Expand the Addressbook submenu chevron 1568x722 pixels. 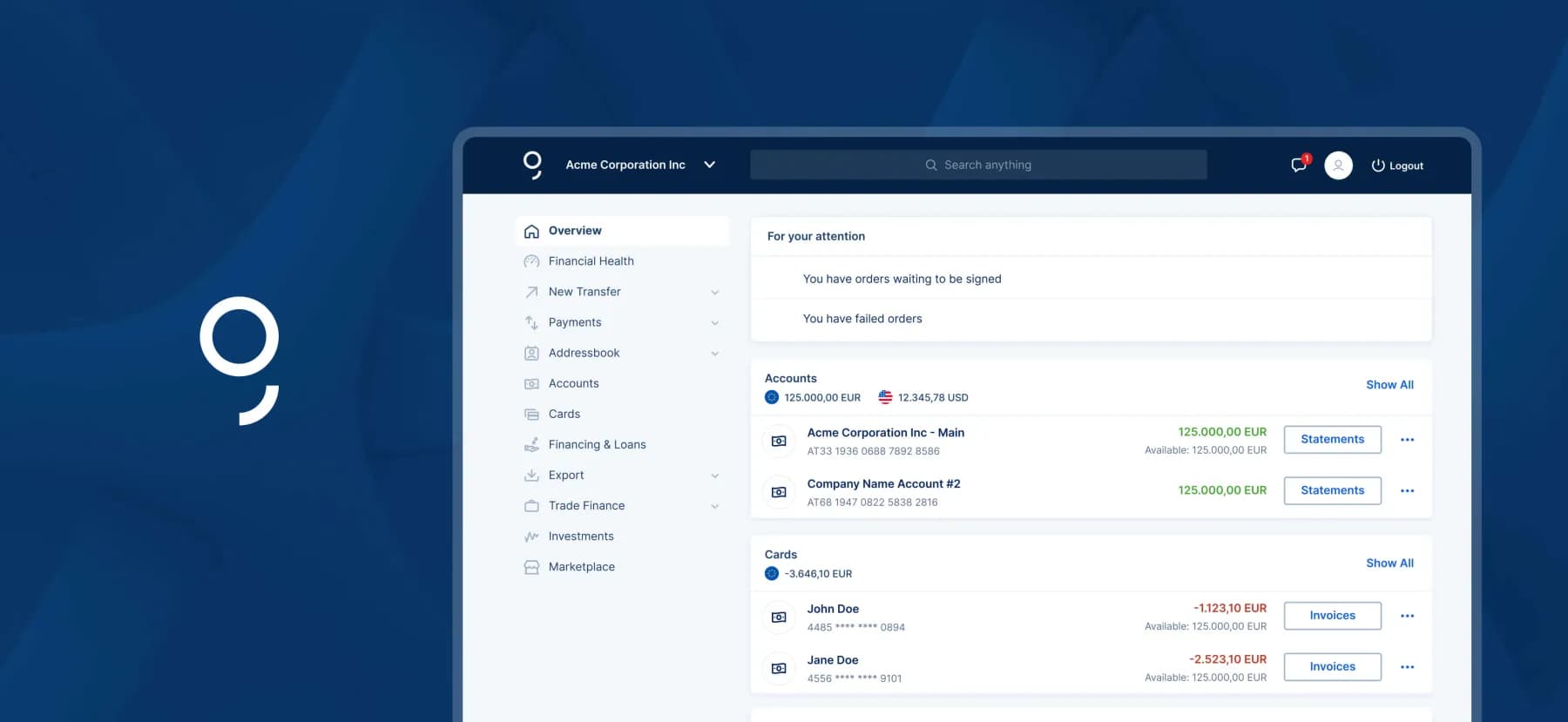pos(715,354)
